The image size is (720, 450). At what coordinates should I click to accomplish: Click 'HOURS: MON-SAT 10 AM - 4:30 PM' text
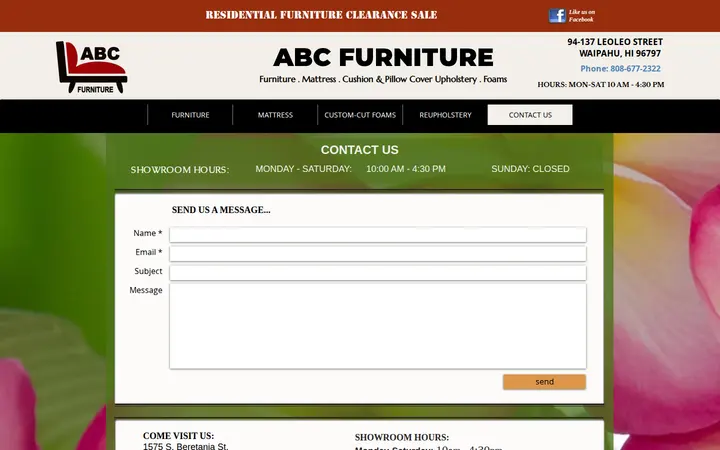(x=601, y=84)
